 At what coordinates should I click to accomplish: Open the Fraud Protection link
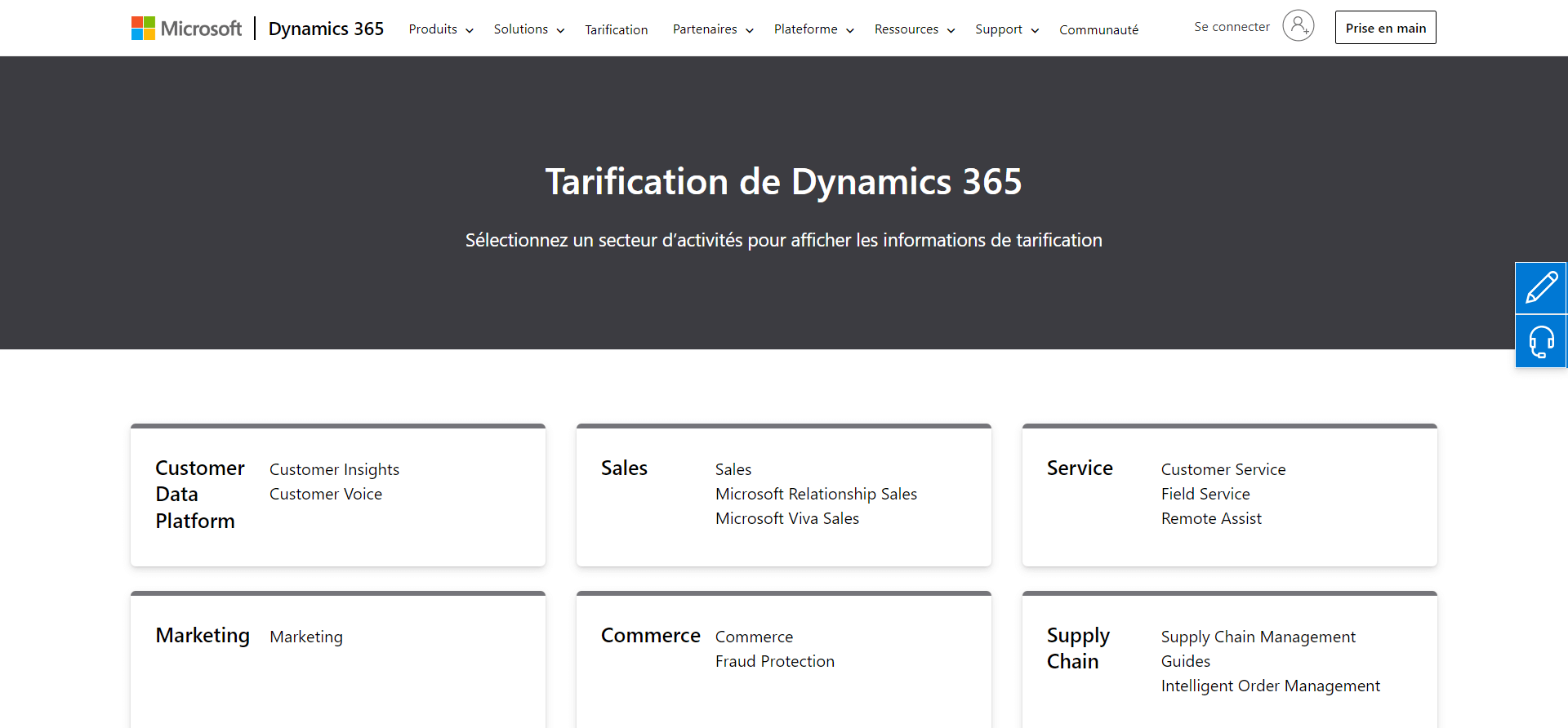coord(775,661)
